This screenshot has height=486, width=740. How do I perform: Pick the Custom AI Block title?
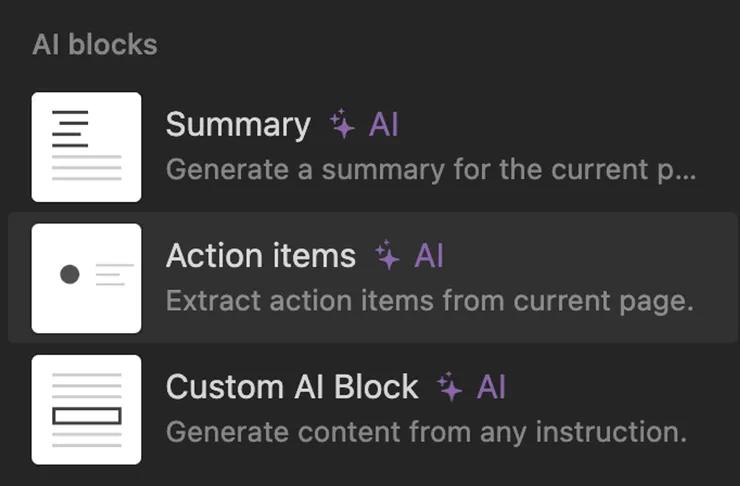[x=292, y=388]
